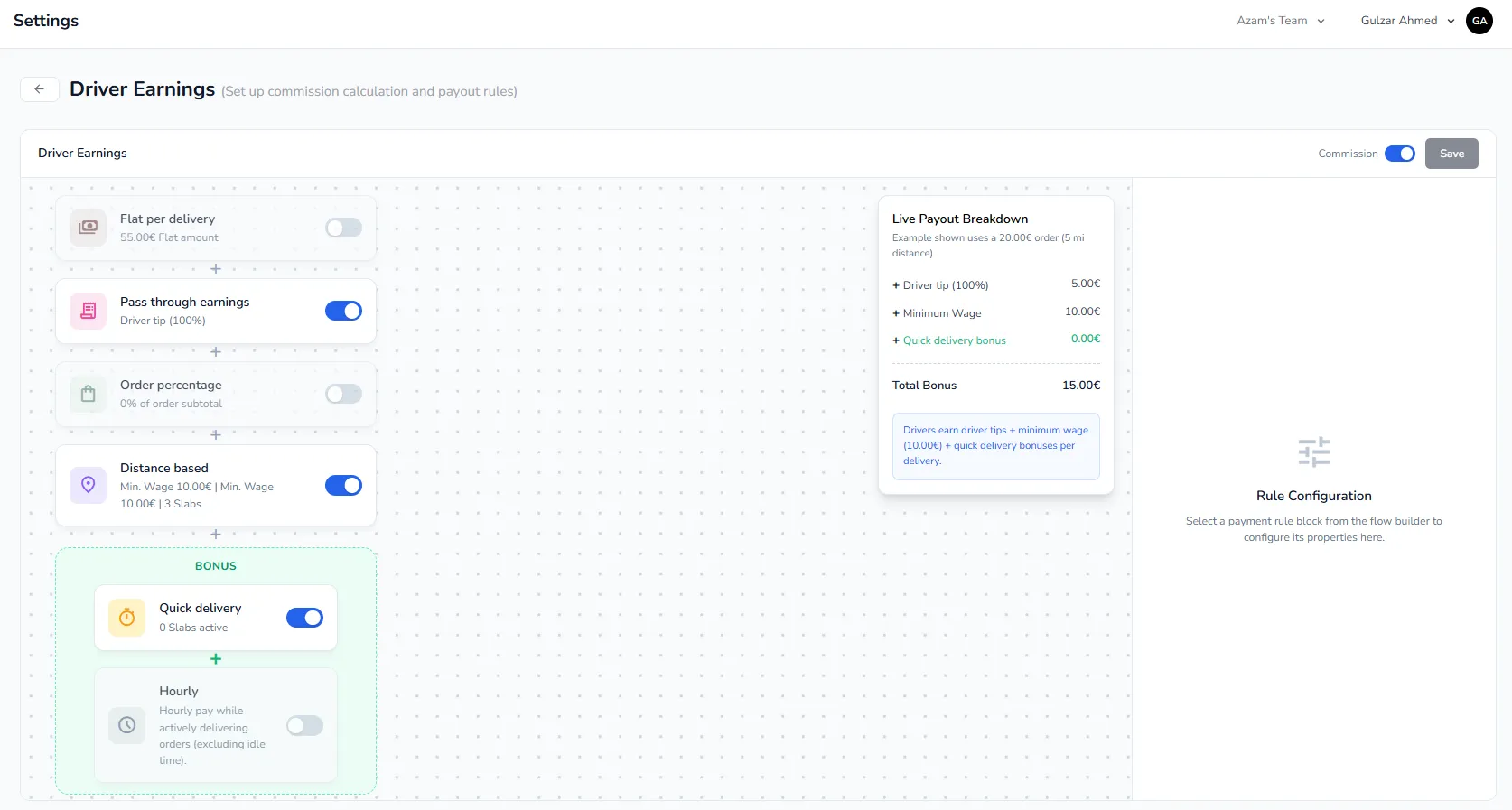The width and height of the screenshot is (1512, 810).
Task: Click the Total Bonus 15.00€ amount
Action: pos(1081,385)
